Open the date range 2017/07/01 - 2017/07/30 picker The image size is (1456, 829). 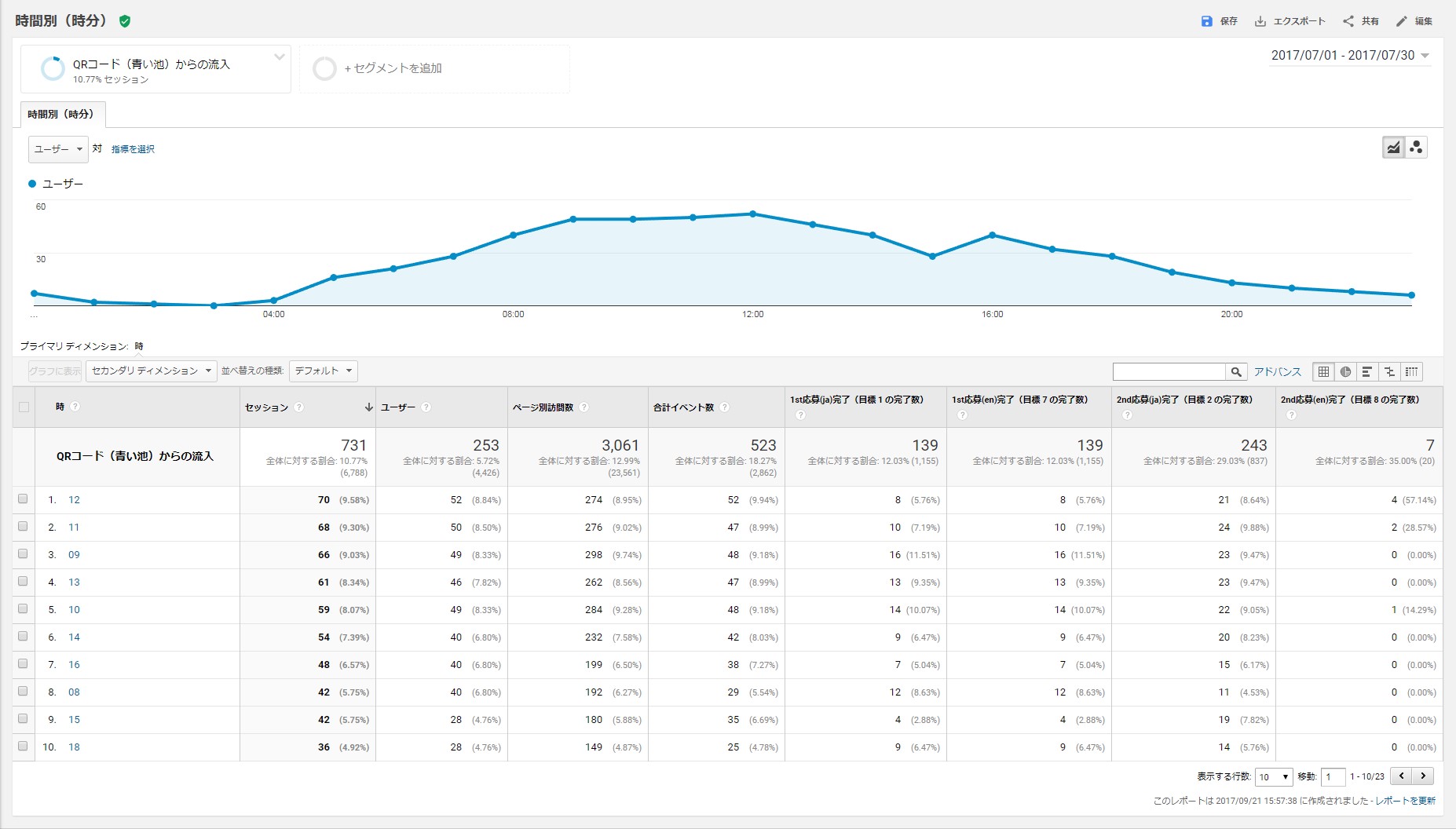[1350, 56]
